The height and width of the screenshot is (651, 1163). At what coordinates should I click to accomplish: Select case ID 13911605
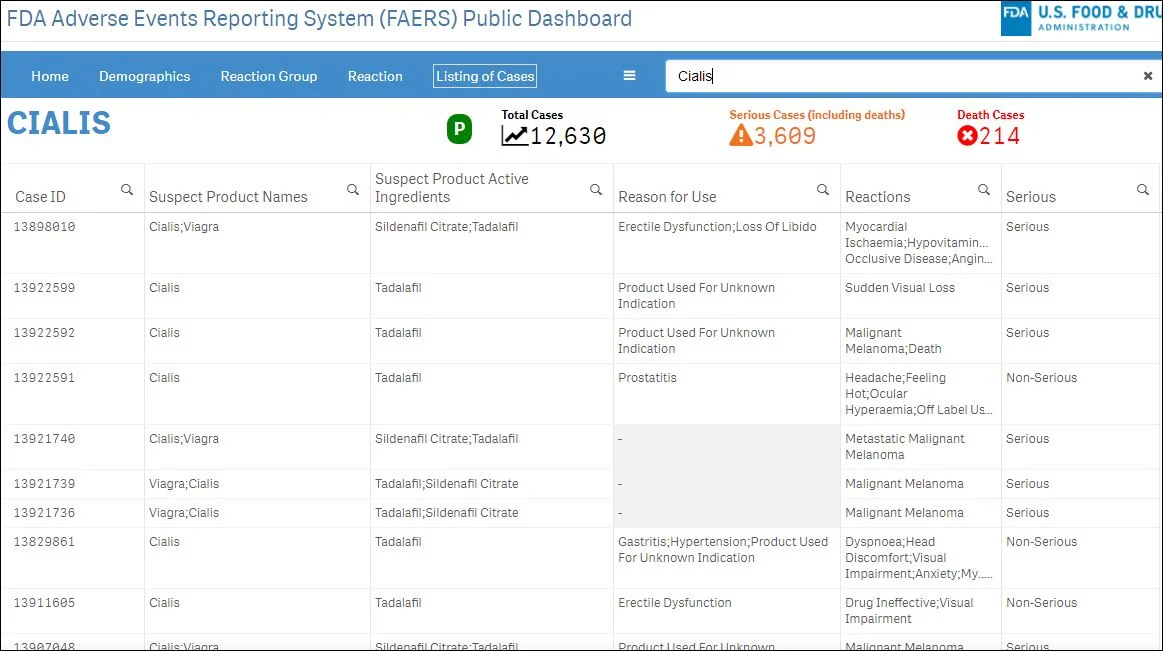pyautogui.click(x=45, y=604)
